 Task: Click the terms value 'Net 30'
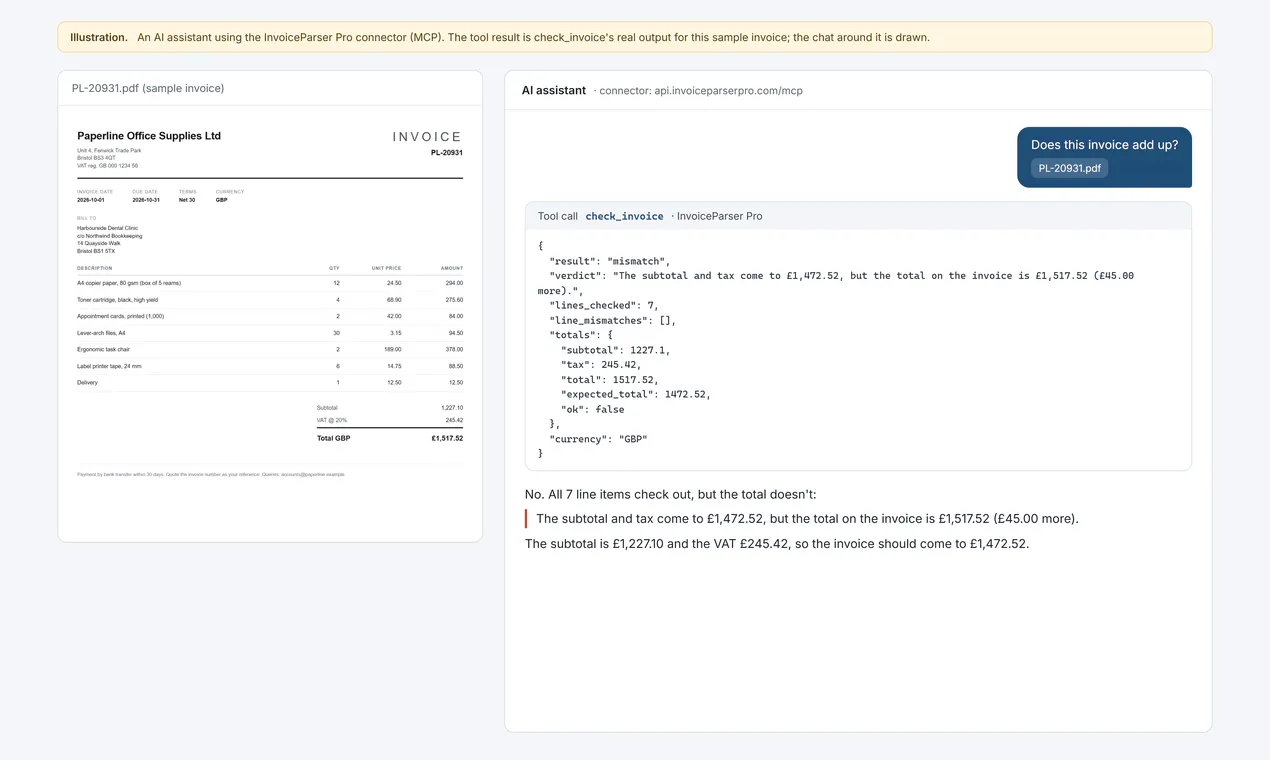[187, 200]
